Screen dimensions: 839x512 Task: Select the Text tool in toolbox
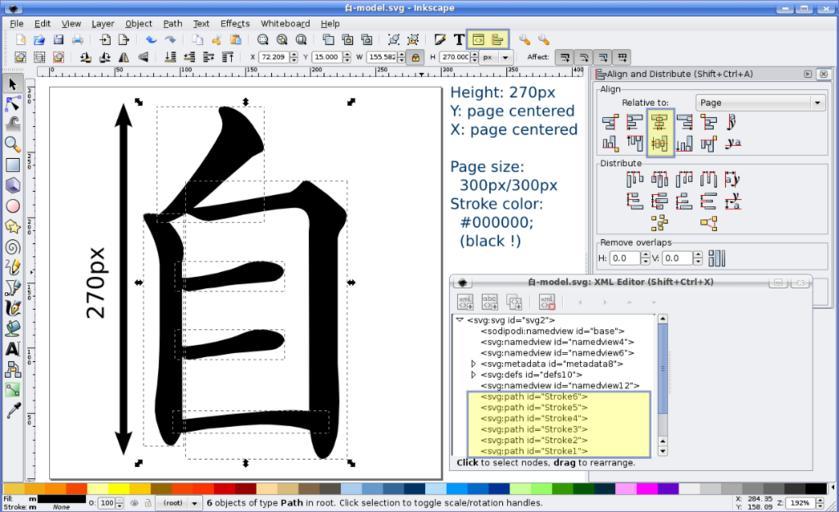12,349
